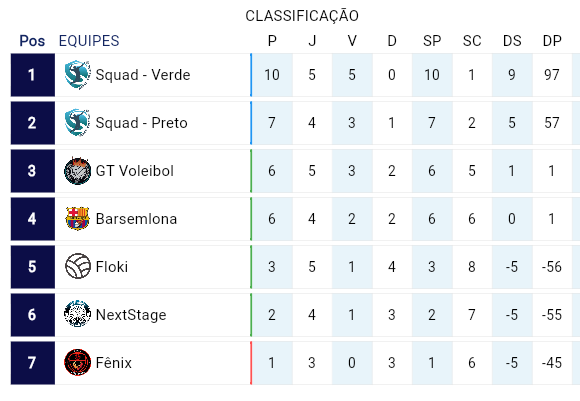Click the Floki volleyball icon

pos(78,266)
